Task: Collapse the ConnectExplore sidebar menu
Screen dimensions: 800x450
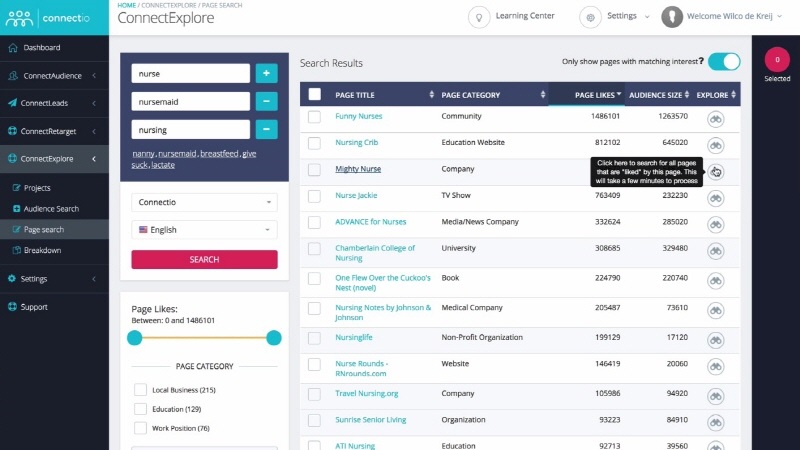Action: coord(54,159)
